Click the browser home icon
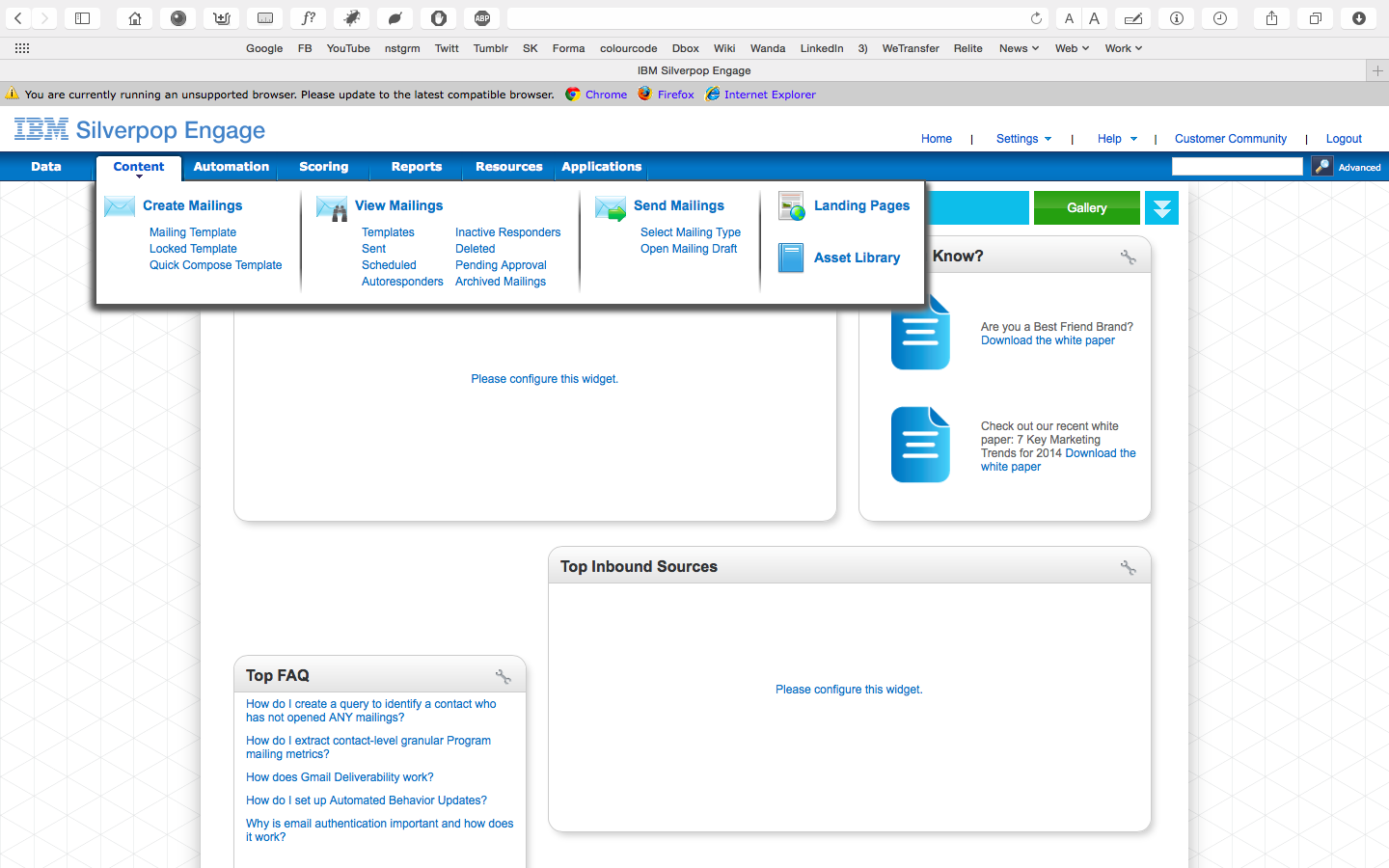Screen dimensions: 1389x868 (135, 18)
